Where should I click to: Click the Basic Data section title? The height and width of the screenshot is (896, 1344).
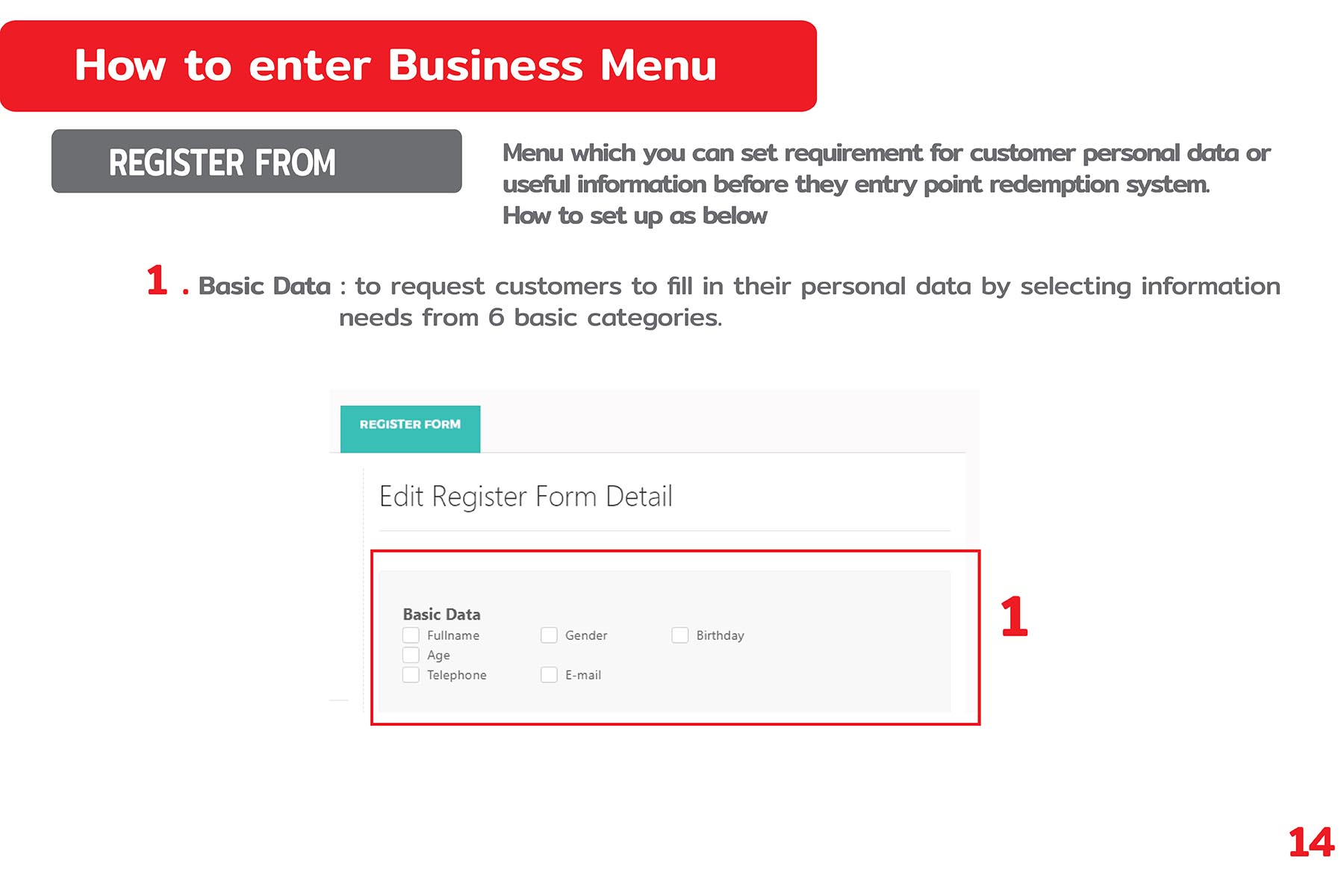441,615
